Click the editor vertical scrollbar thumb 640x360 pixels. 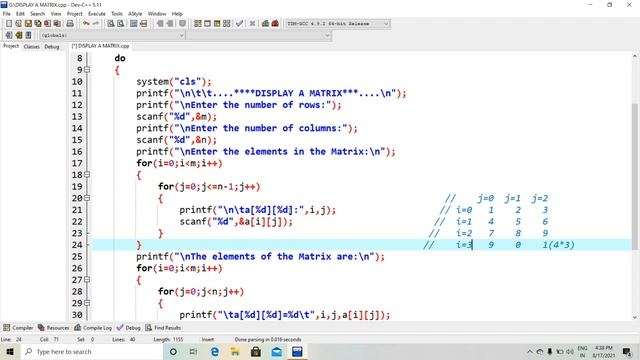pyautogui.click(x=635, y=176)
